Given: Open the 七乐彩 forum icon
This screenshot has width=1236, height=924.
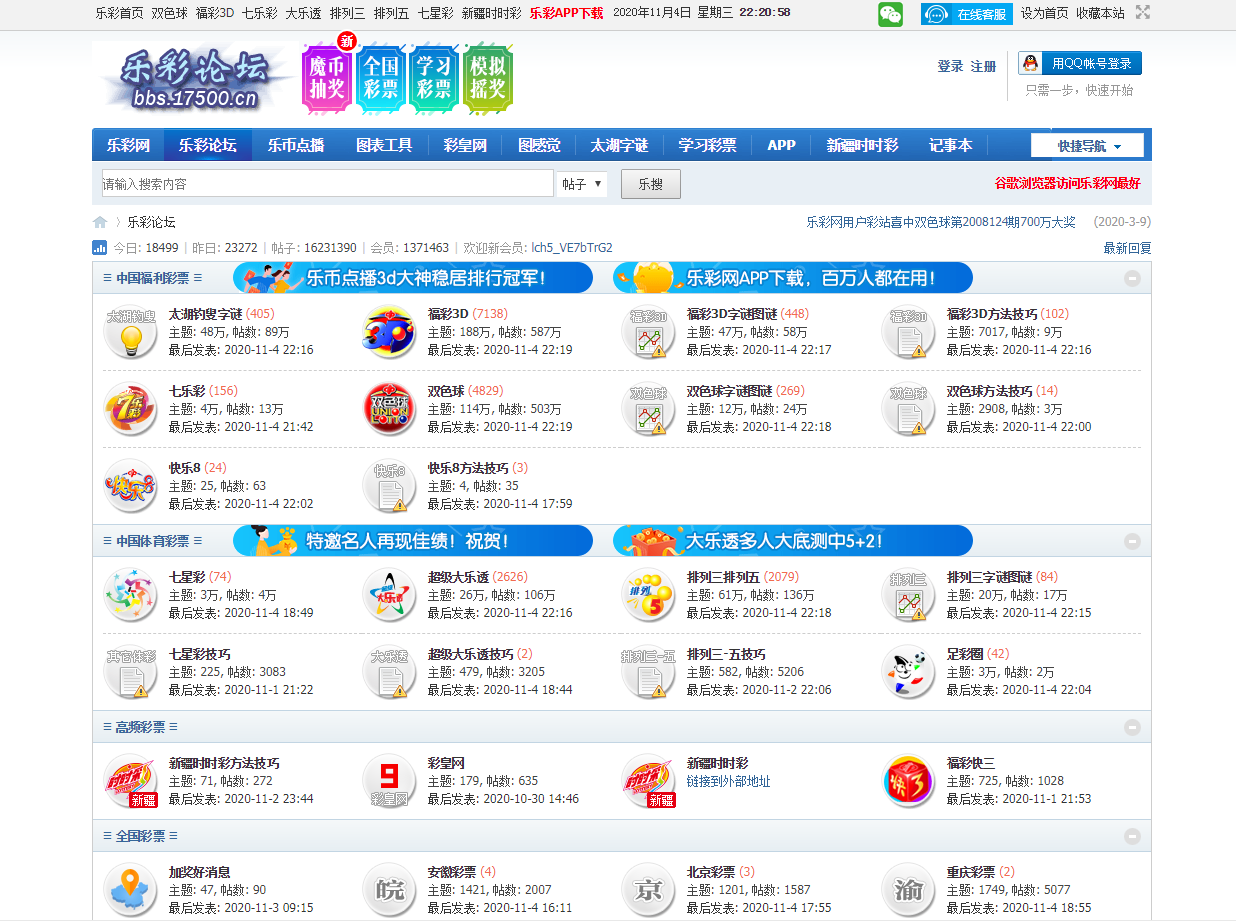Looking at the screenshot, I should coord(130,409).
